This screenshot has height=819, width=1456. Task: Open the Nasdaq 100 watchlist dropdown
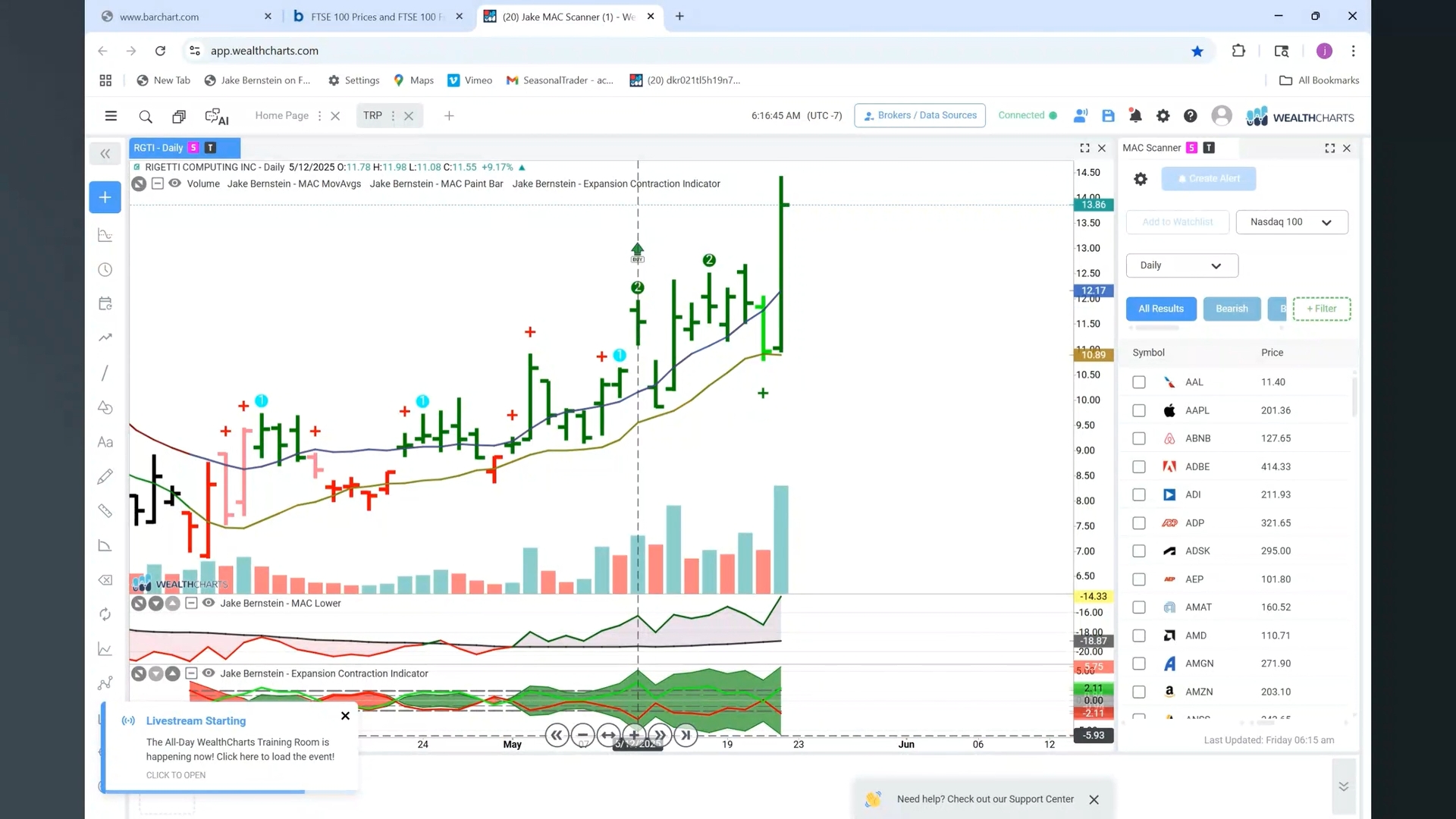point(1291,222)
